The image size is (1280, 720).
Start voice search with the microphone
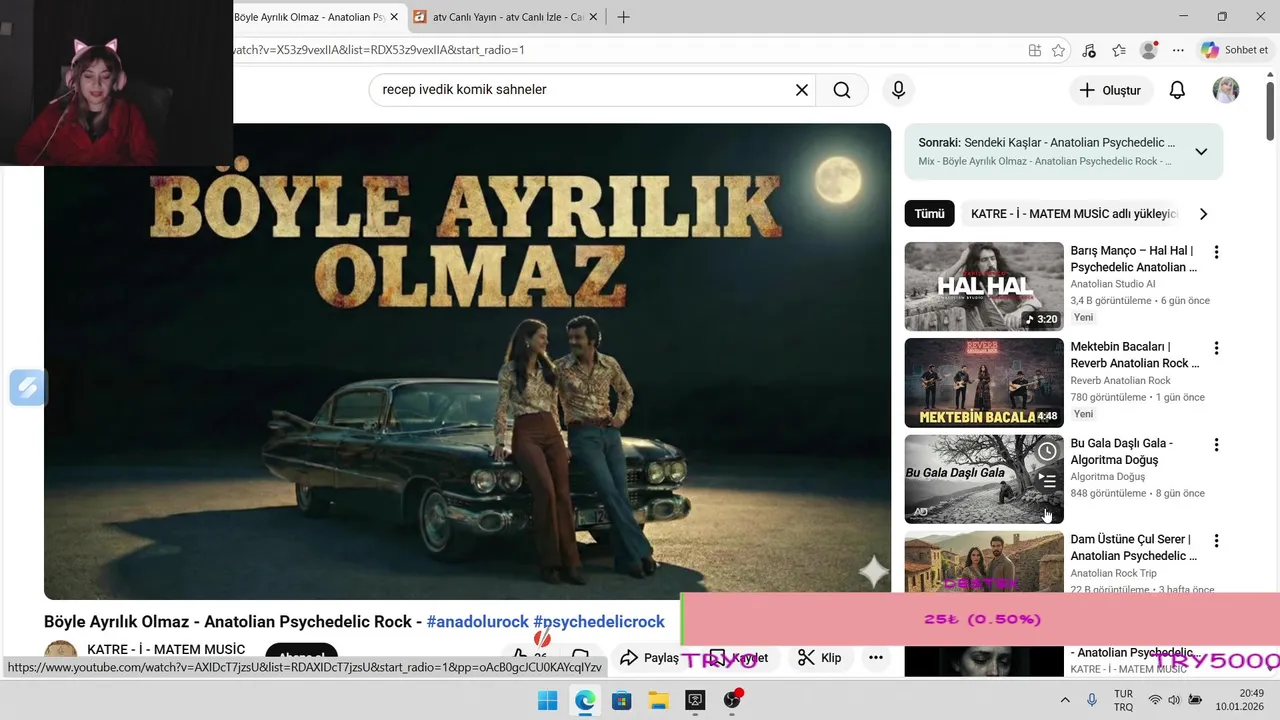pos(898,90)
